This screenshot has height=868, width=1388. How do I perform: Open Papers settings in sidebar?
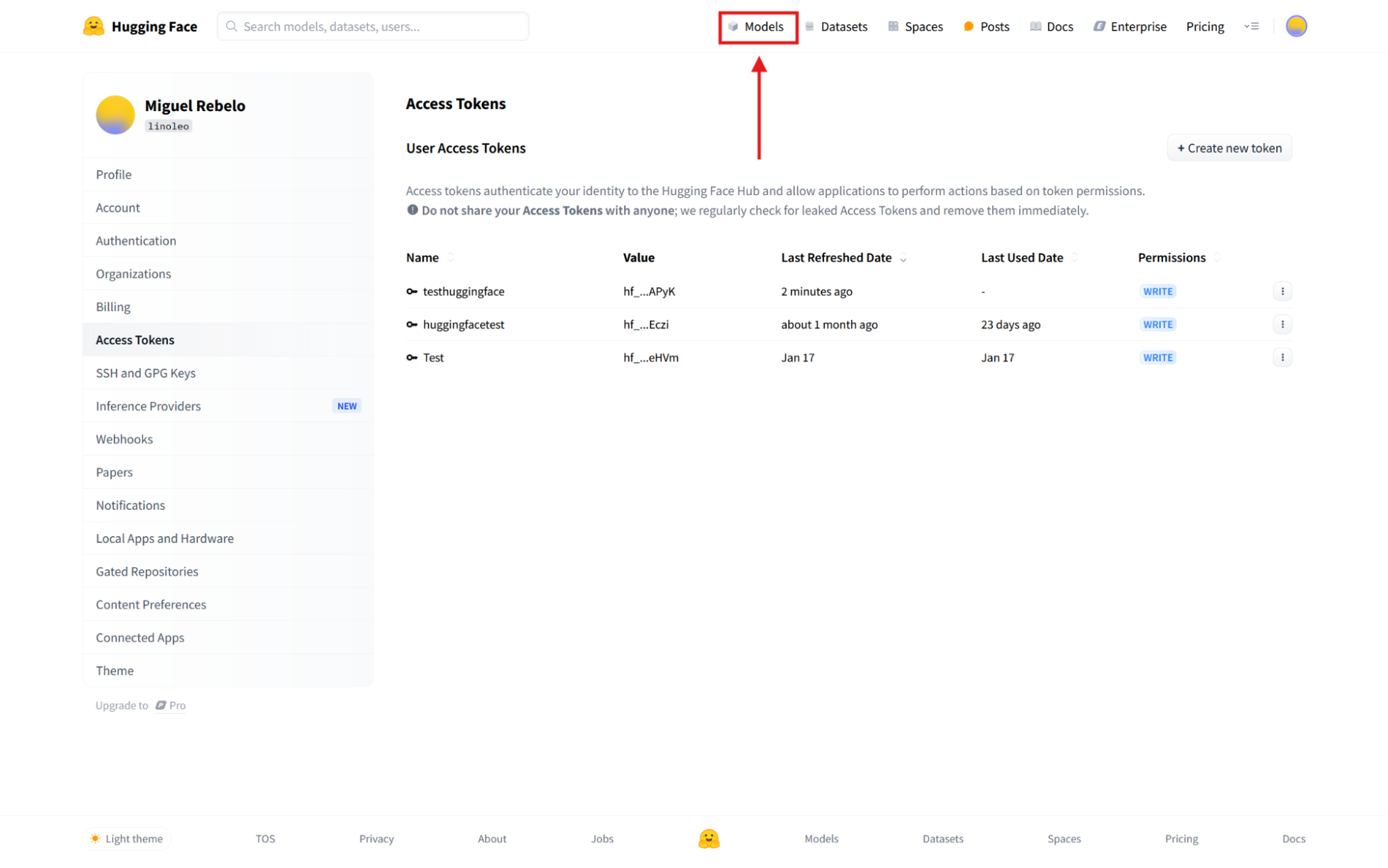pyautogui.click(x=228, y=472)
